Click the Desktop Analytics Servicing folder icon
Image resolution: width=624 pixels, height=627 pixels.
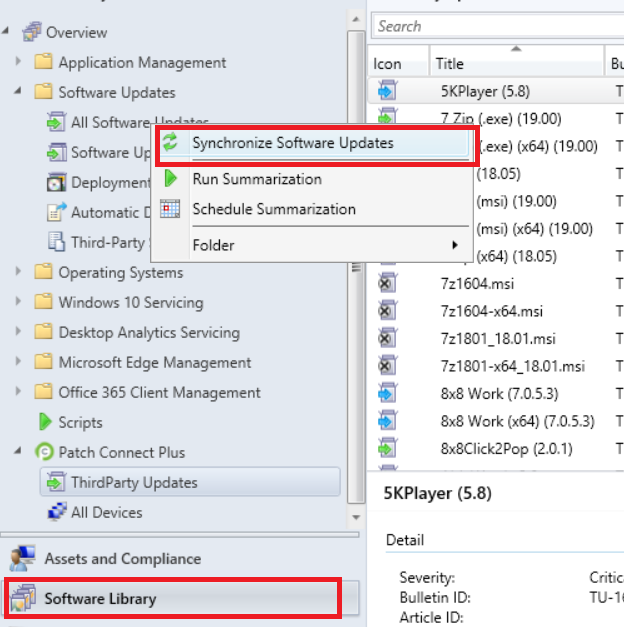click(x=43, y=331)
